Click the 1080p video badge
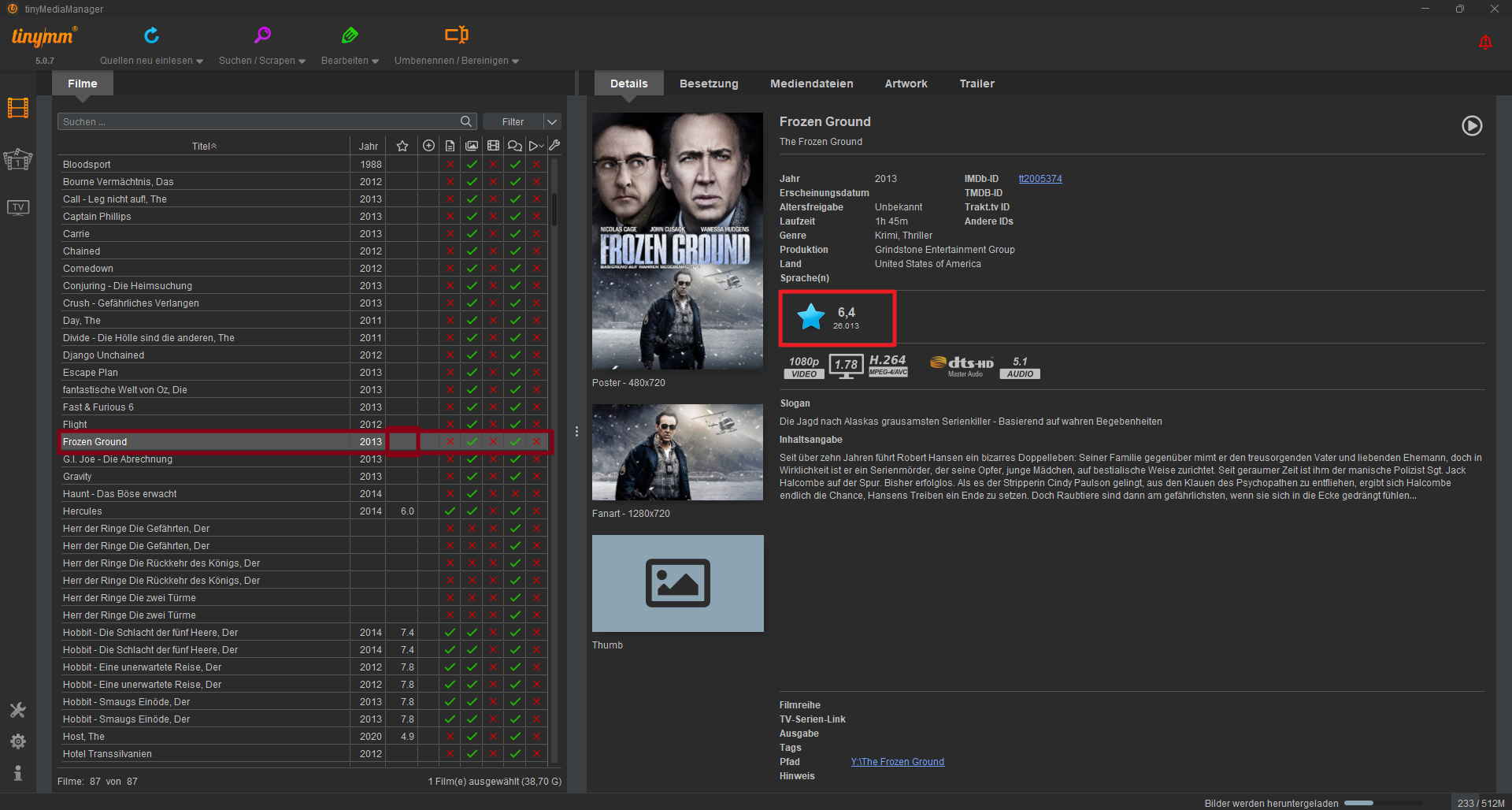Screen dimensions: 1512x810 (x=804, y=367)
